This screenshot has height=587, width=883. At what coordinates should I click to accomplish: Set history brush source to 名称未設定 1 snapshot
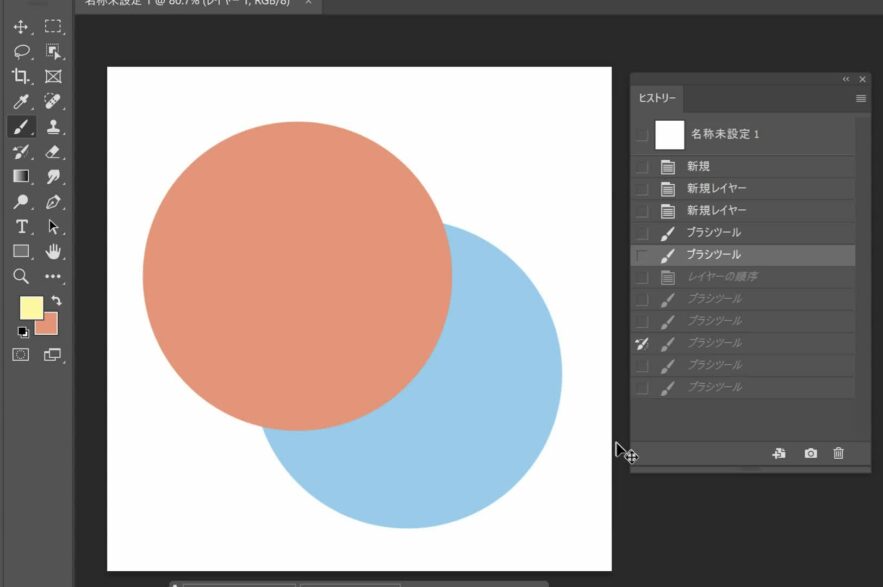641,135
